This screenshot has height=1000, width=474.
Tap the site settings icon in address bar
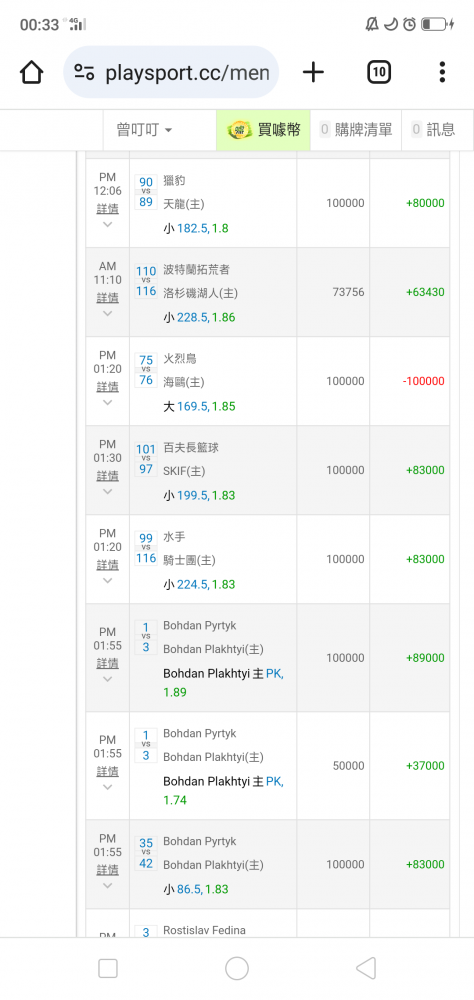[x=84, y=72]
